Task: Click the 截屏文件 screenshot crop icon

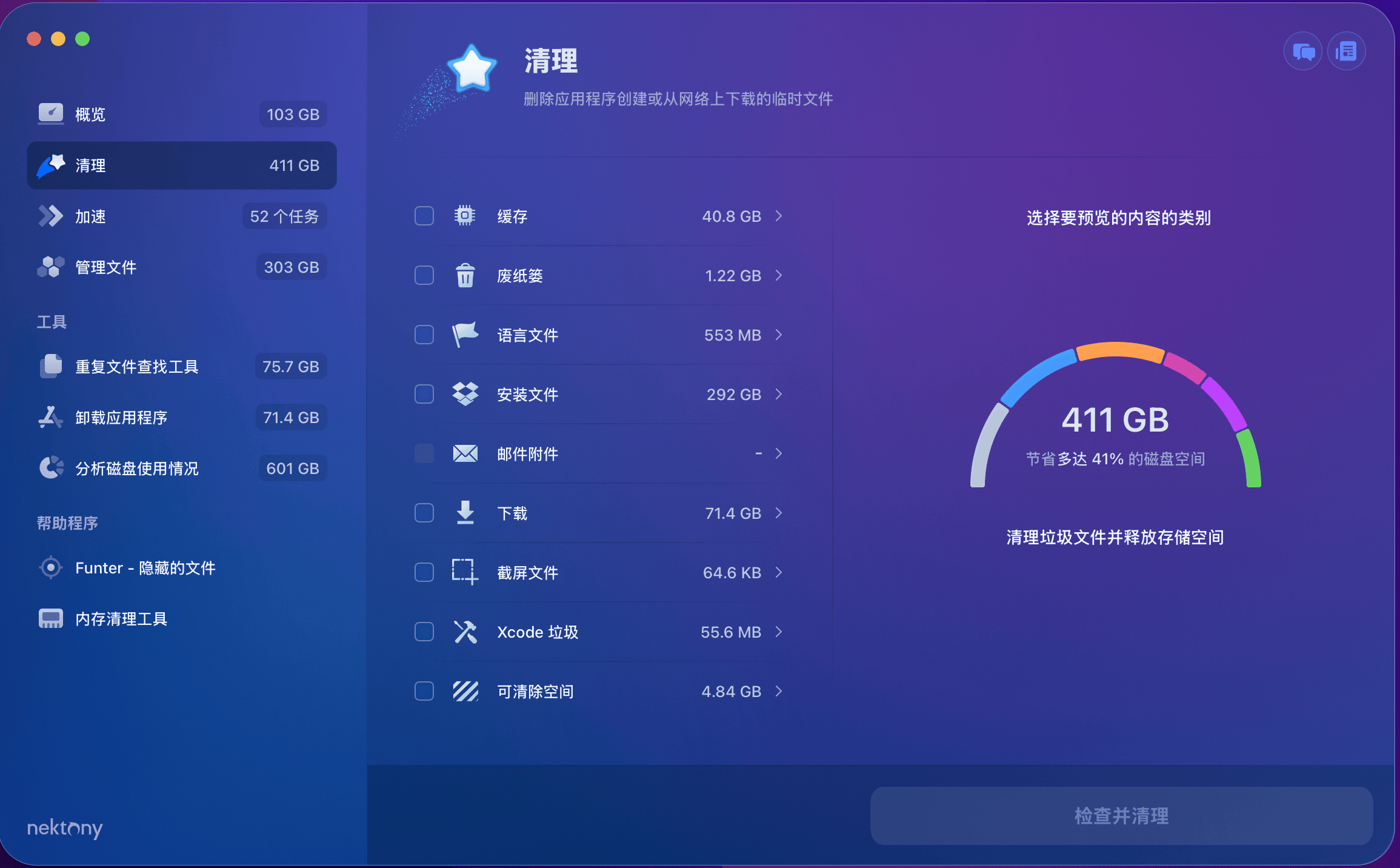Action: point(465,572)
